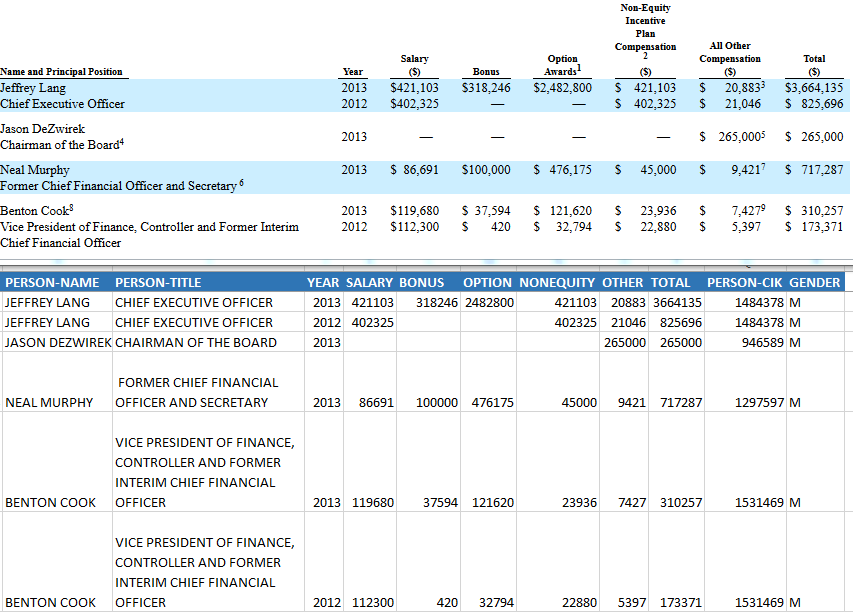Image resolution: width=853 pixels, height=612 pixels.
Task: Click the NONEQUITY column header in spreadsheet
Action: (x=557, y=282)
